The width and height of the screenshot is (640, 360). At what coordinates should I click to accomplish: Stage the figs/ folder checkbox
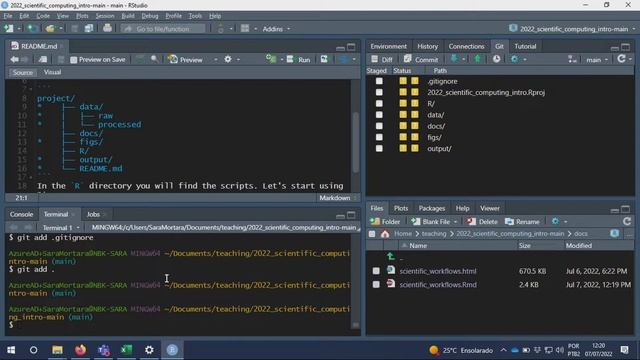379,137
